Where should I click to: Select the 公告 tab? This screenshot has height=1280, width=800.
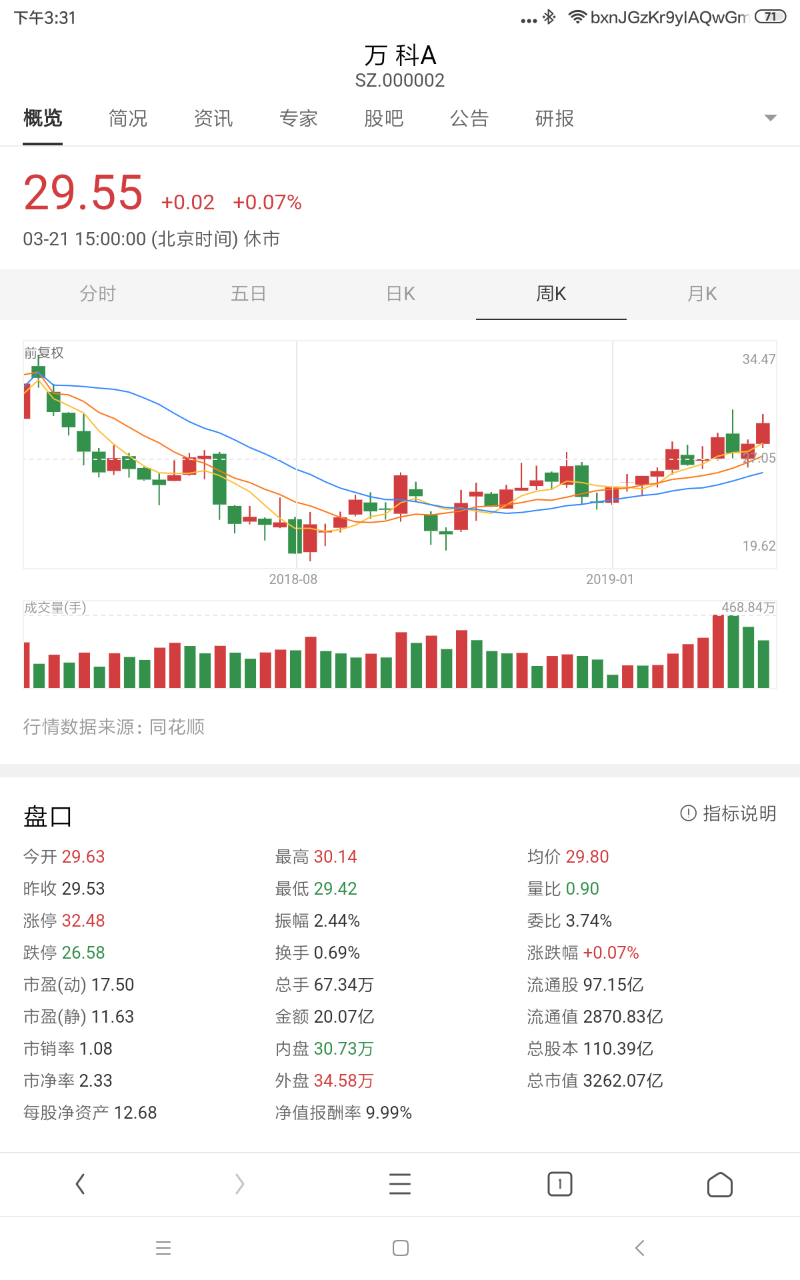[x=469, y=118]
